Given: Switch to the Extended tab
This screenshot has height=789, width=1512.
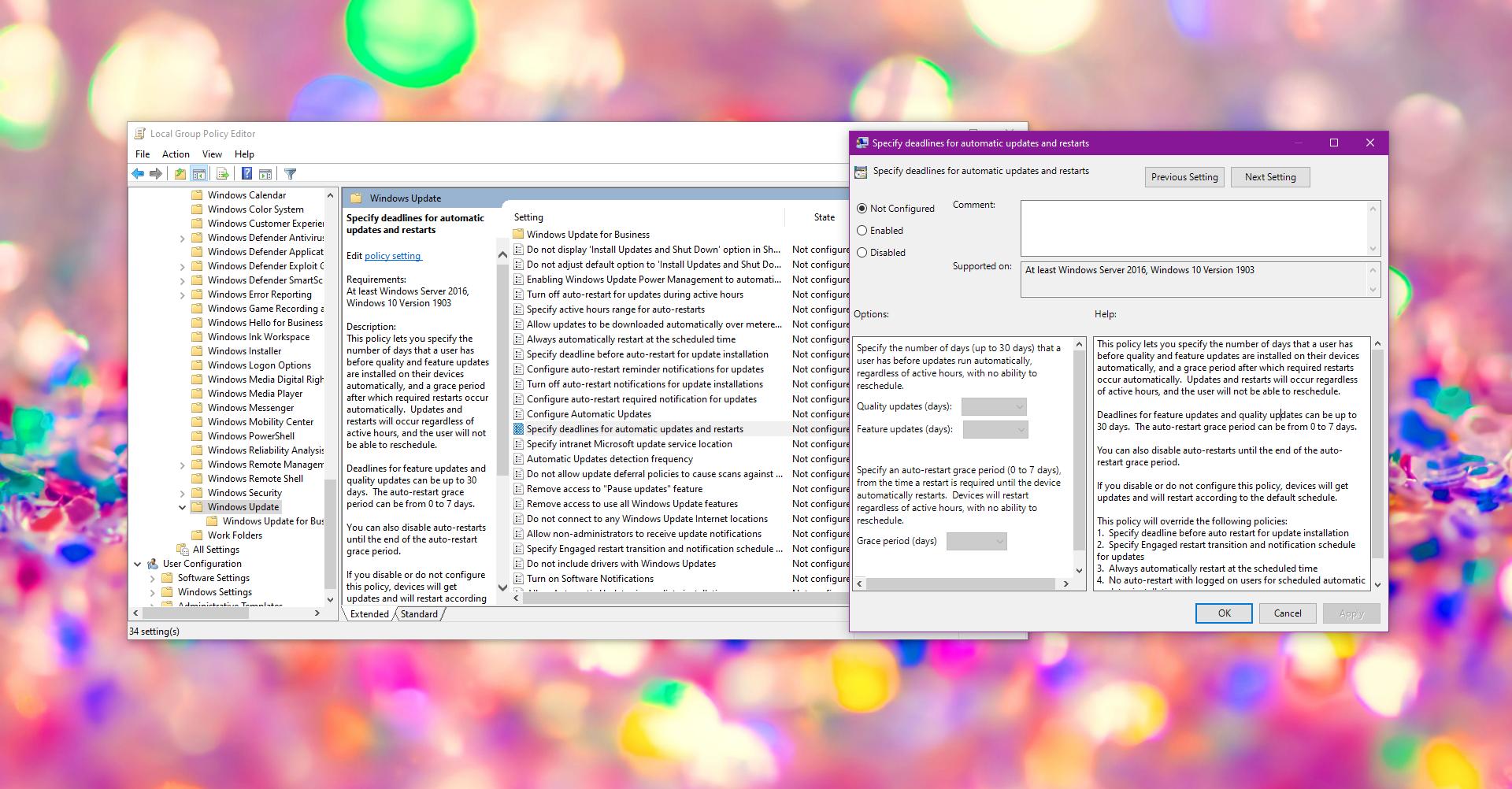Looking at the screenshot, I should tap(369, 614).
